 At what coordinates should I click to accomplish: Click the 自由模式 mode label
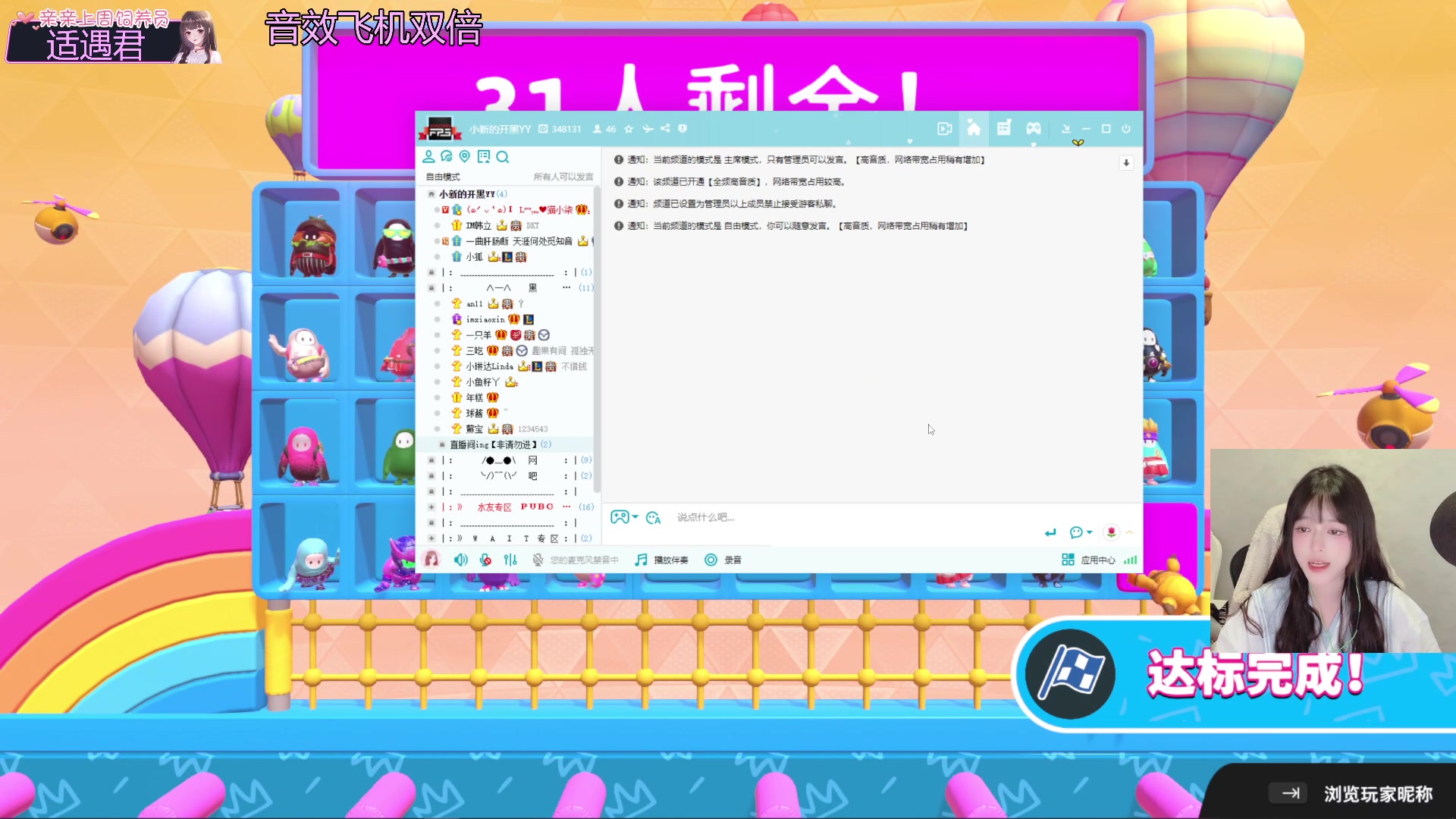pyautogui.click(x=443, y=177)
